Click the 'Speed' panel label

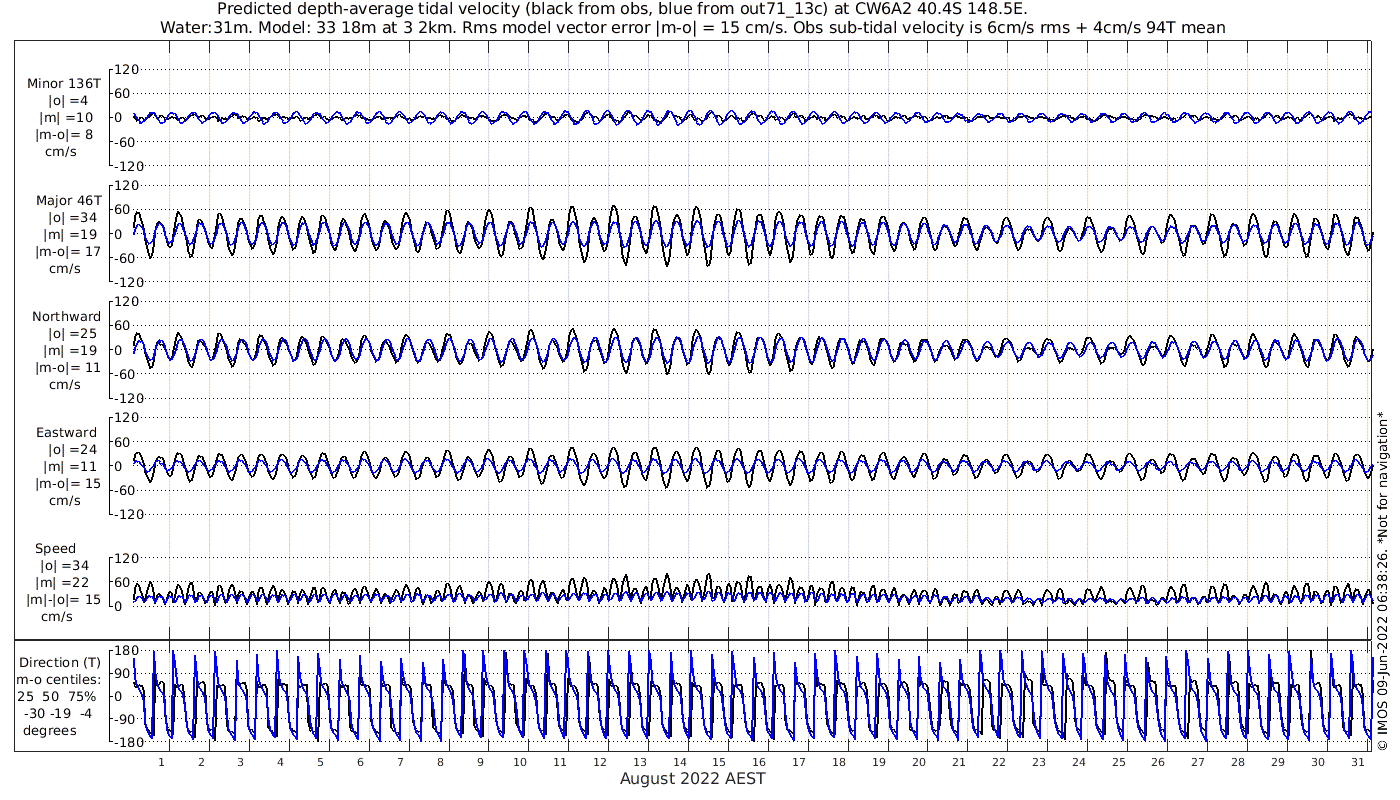tap(55, 548)
